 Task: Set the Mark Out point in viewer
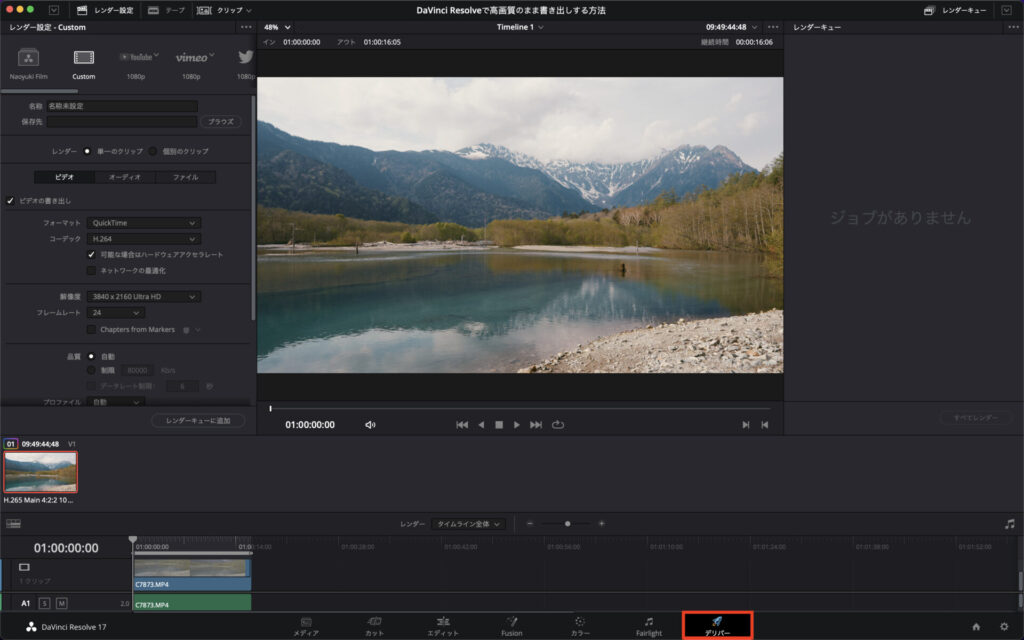(x=765, y=424)
